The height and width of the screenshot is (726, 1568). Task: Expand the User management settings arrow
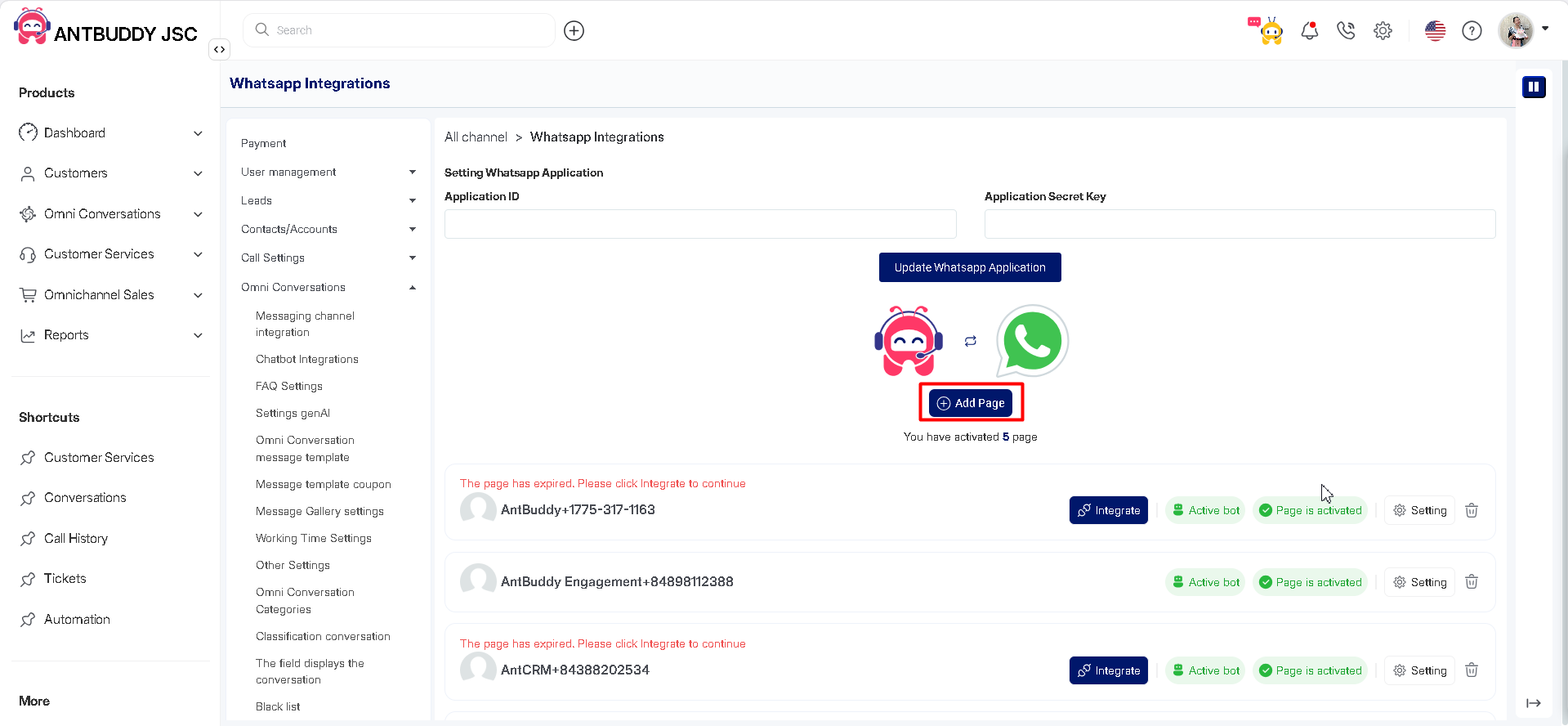[413, 172]
